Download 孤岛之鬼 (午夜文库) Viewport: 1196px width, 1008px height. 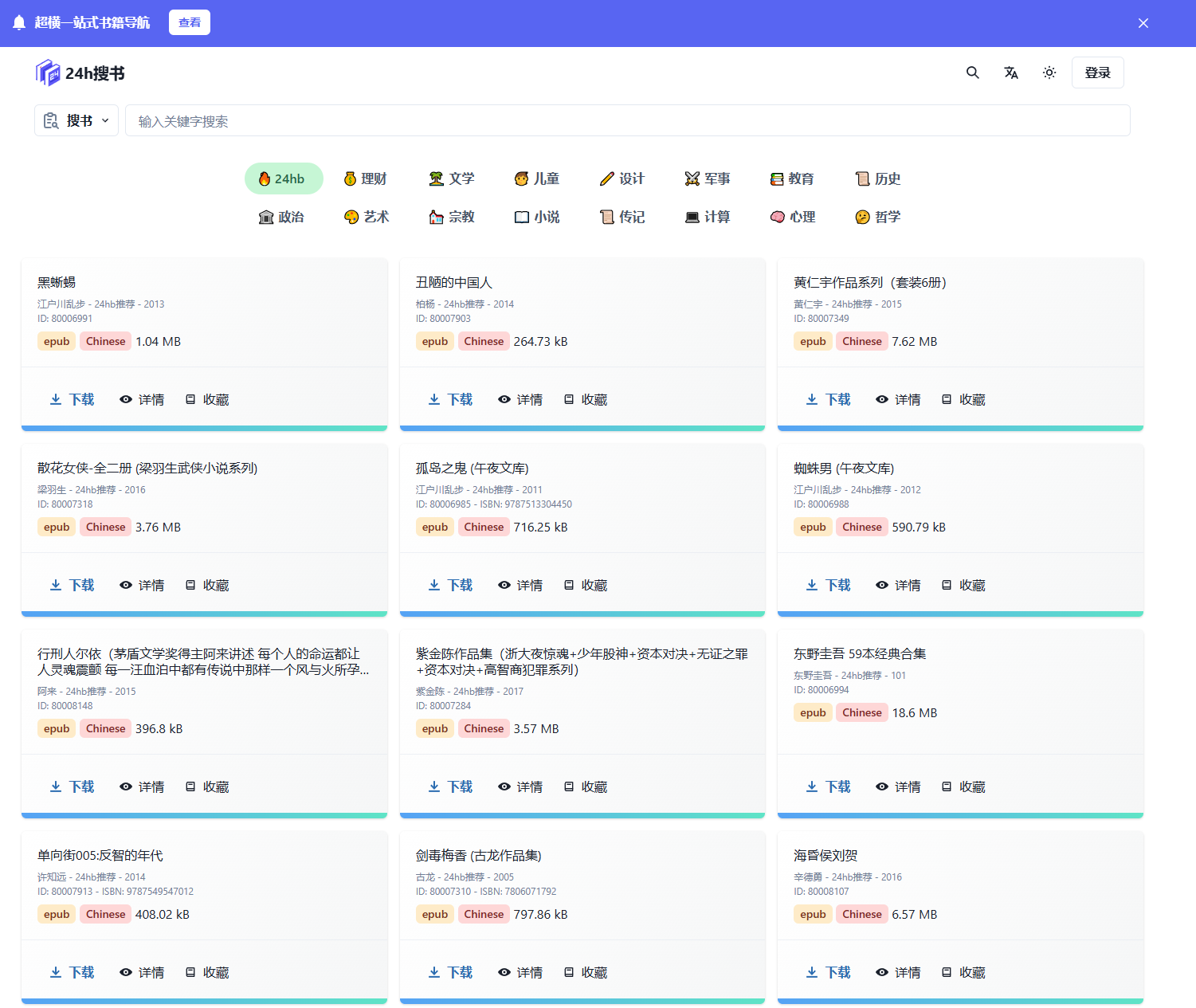(451, 585)
